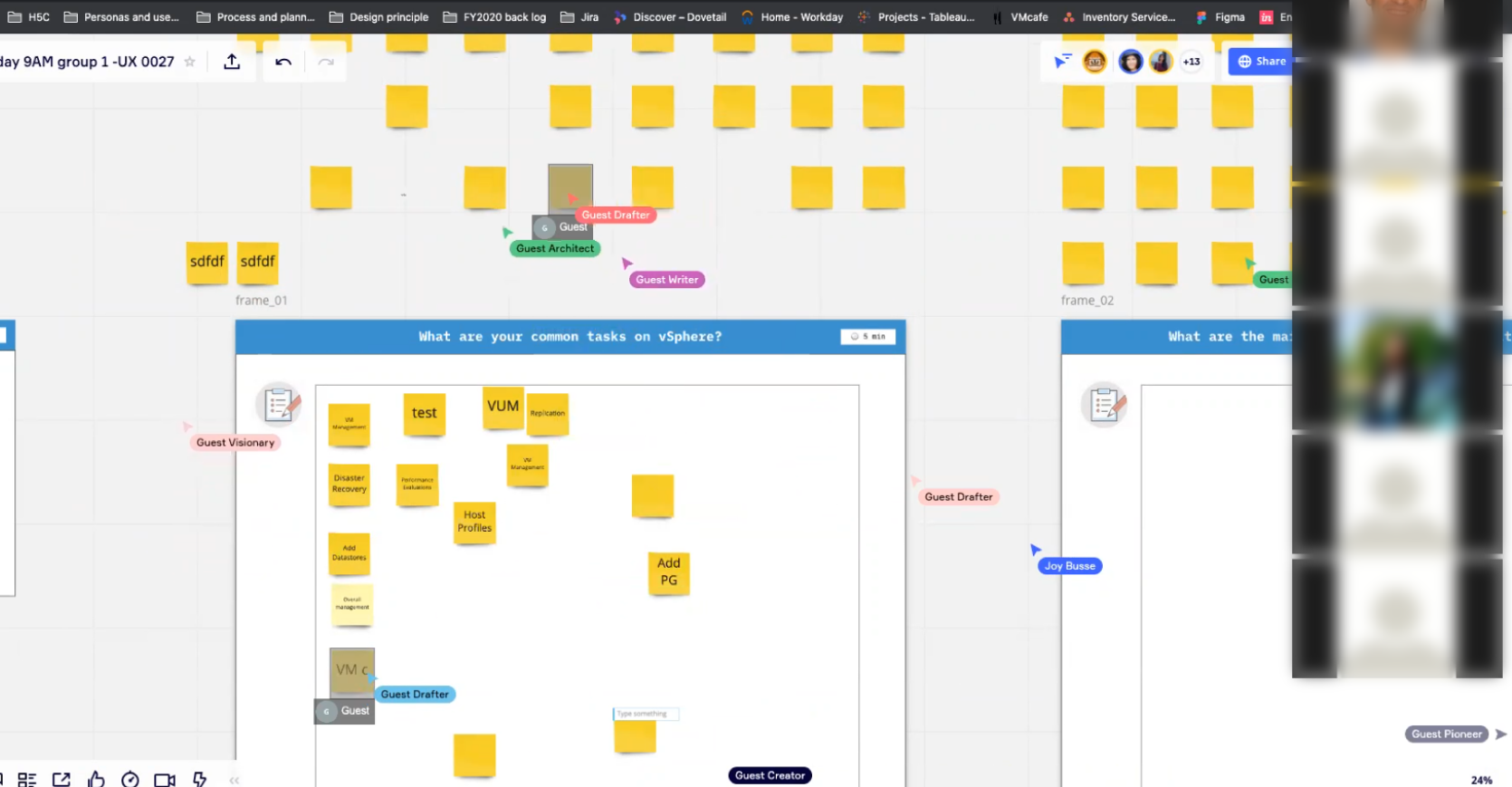This screenshot has height=787, width=1512.
Task: Click the common tasks on vSphere header
Action: (570, 336)
